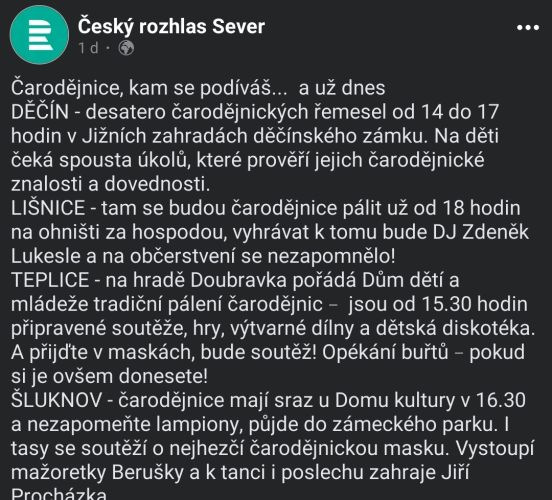Click the word ŠLUKNOV in the post
Image resolution: width=552 pixels, height=500 pixels.
[x=56, y=400]
